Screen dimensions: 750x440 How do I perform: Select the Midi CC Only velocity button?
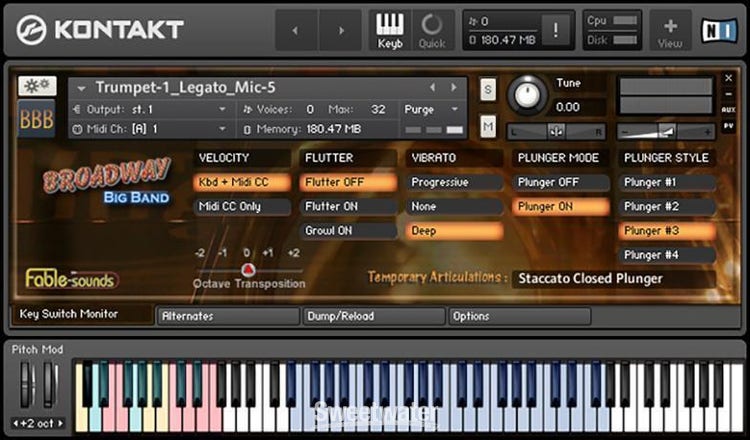coord(242,206)
